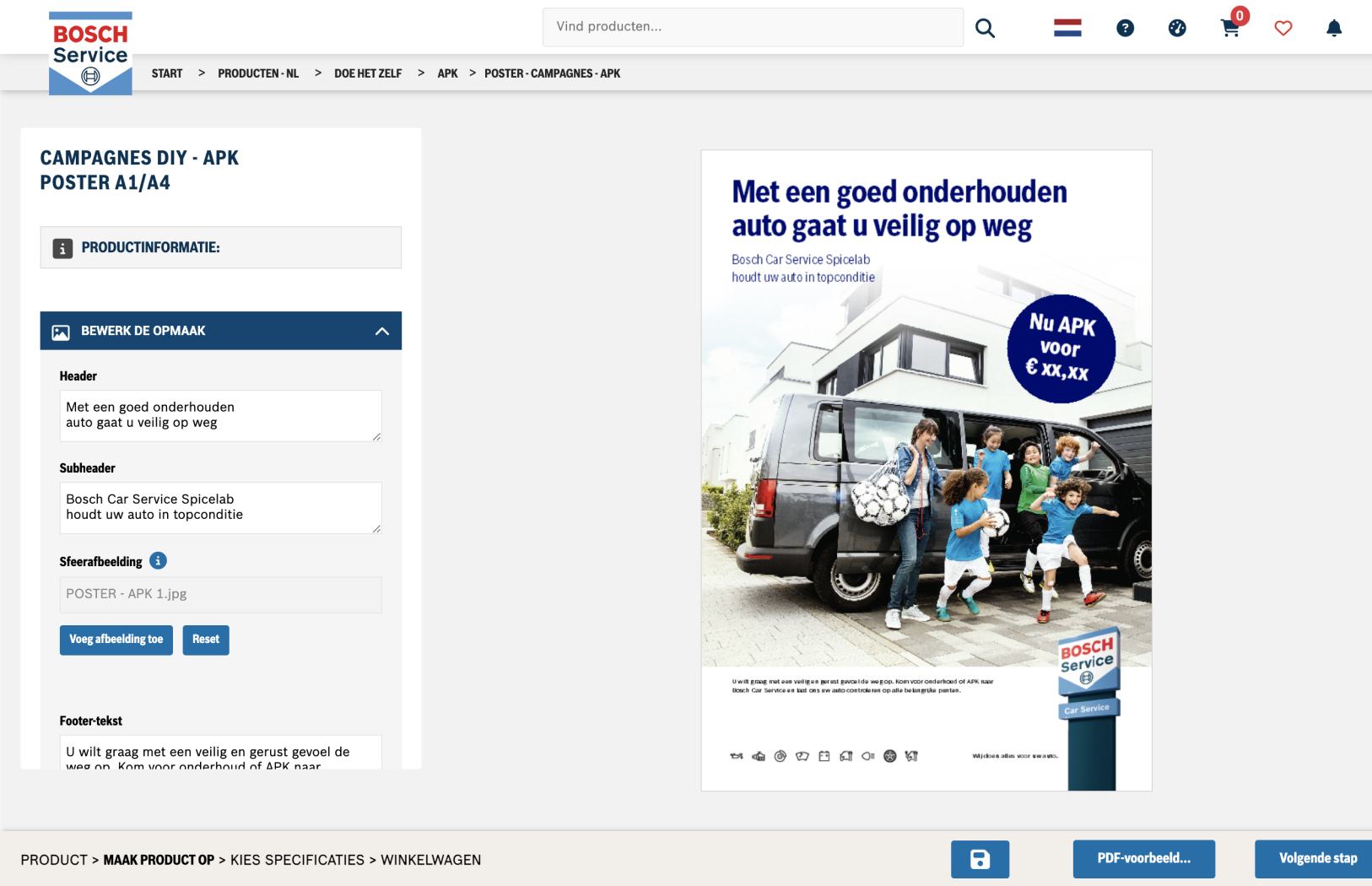Open the notifications bell

pos(1334,28)
